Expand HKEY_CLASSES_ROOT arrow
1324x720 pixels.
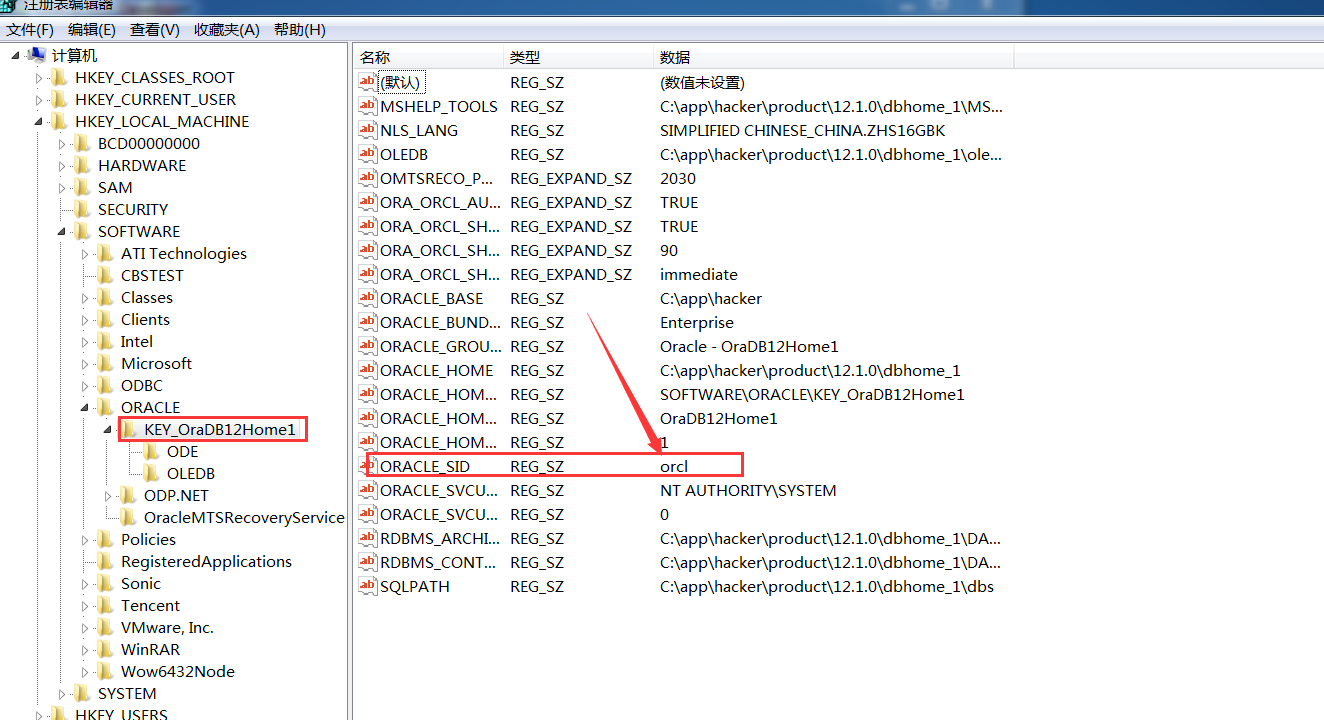39,78
